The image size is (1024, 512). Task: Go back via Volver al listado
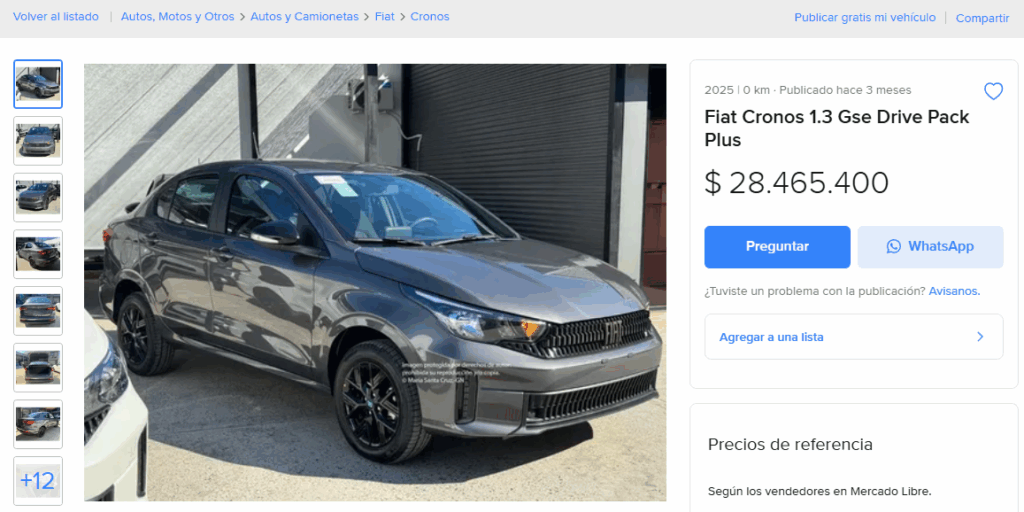[56, 17]
